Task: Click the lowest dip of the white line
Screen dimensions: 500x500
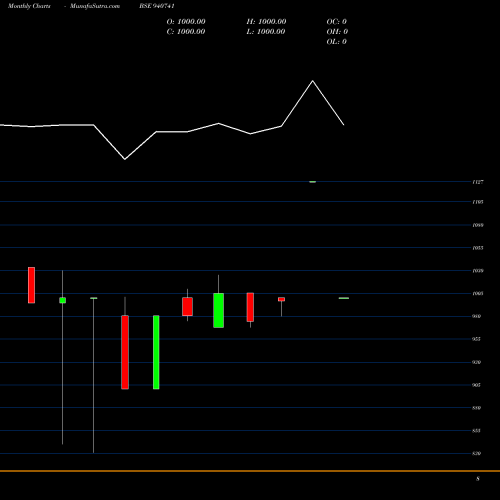Action: (x=125, y=159)
